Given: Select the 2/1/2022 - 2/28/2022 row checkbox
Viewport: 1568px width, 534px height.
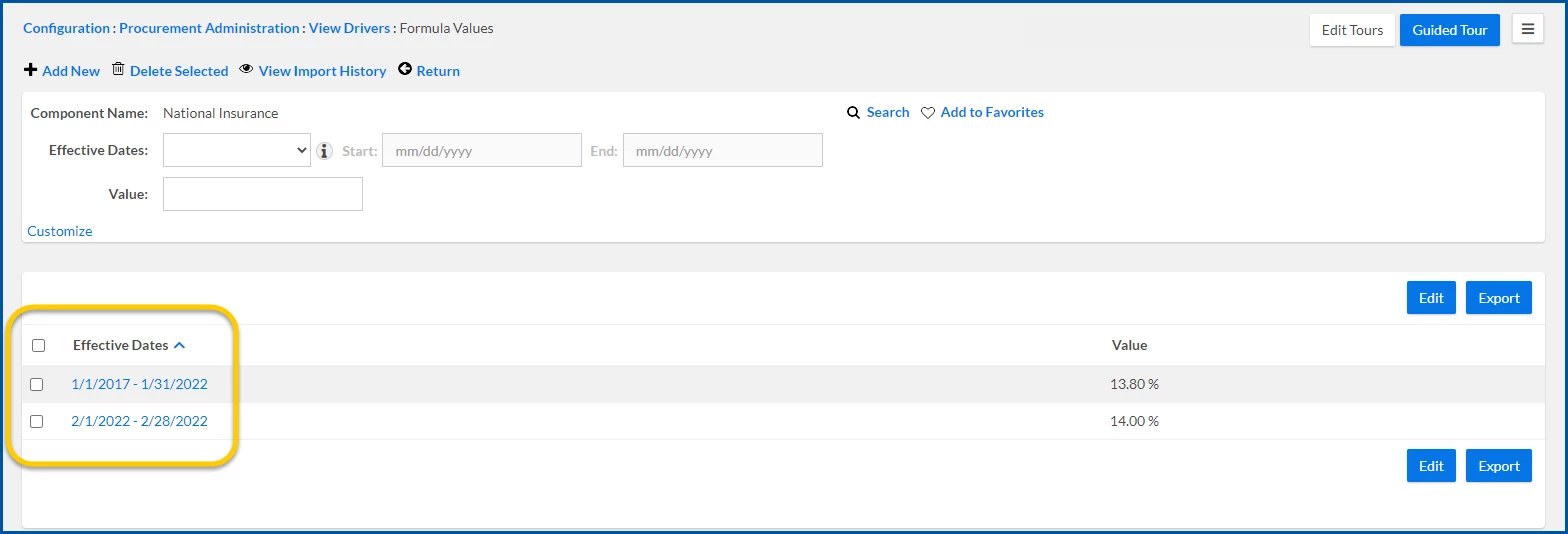Looking at the screenshot, I should pyautogui.click(x=37, y=421).
